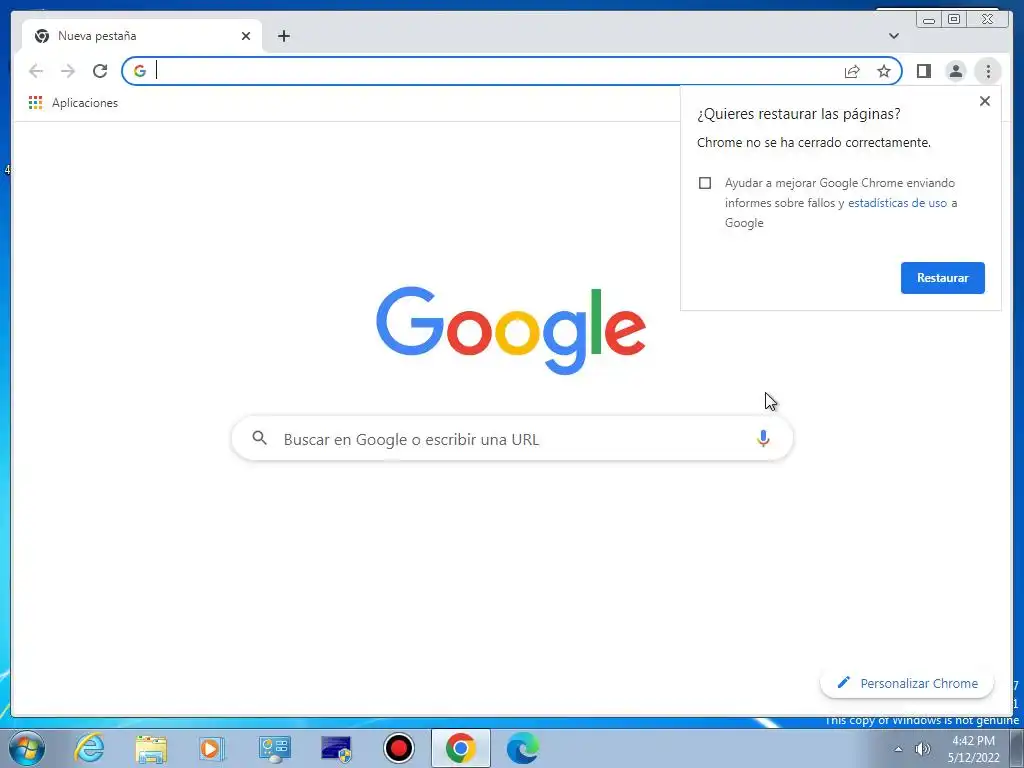Open the Control Panel taskbar icon
The width and height of the screenshot is (1024, 768).
[x=274, y=748]
